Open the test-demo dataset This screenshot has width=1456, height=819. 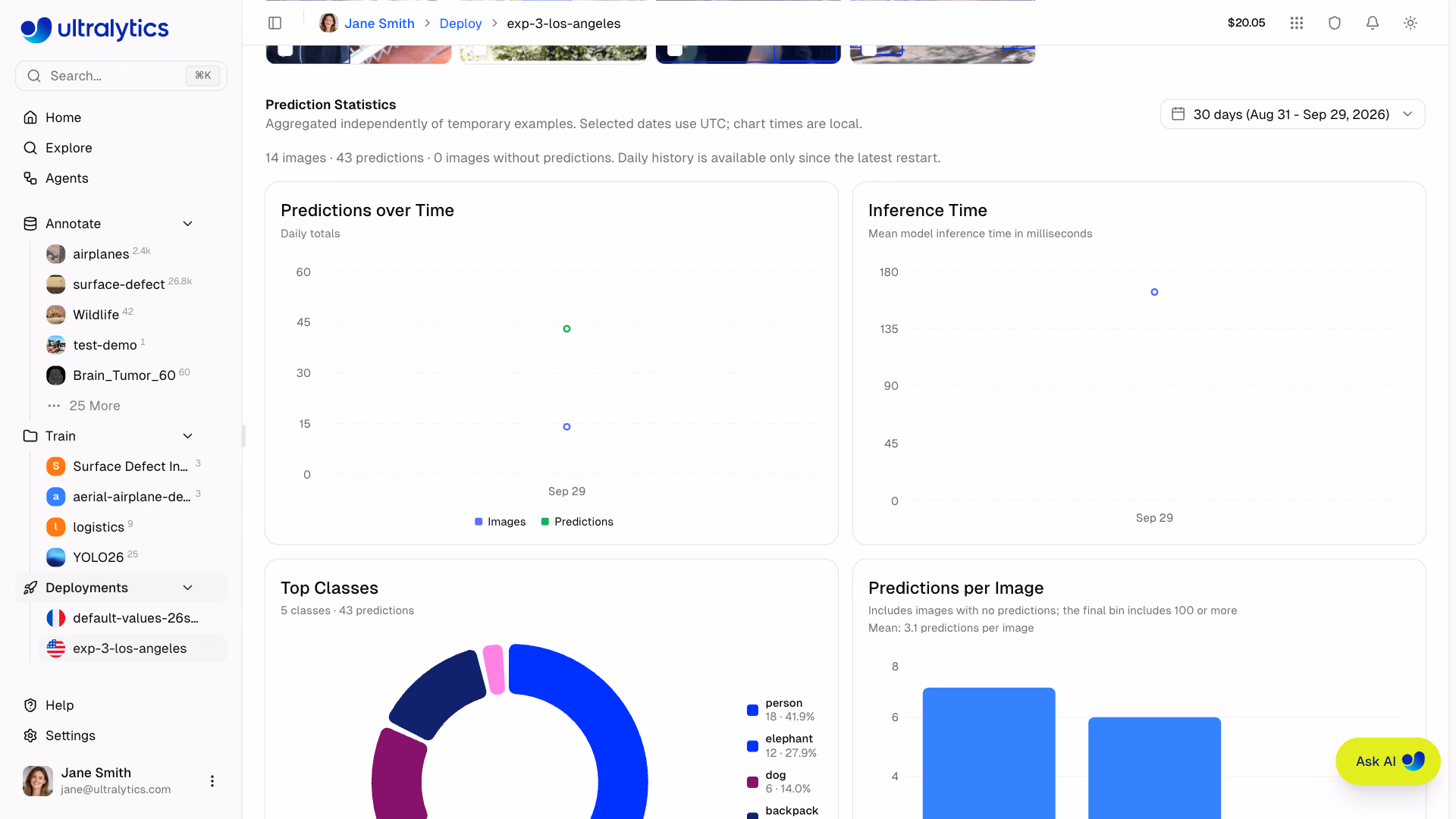click(133, 345)
